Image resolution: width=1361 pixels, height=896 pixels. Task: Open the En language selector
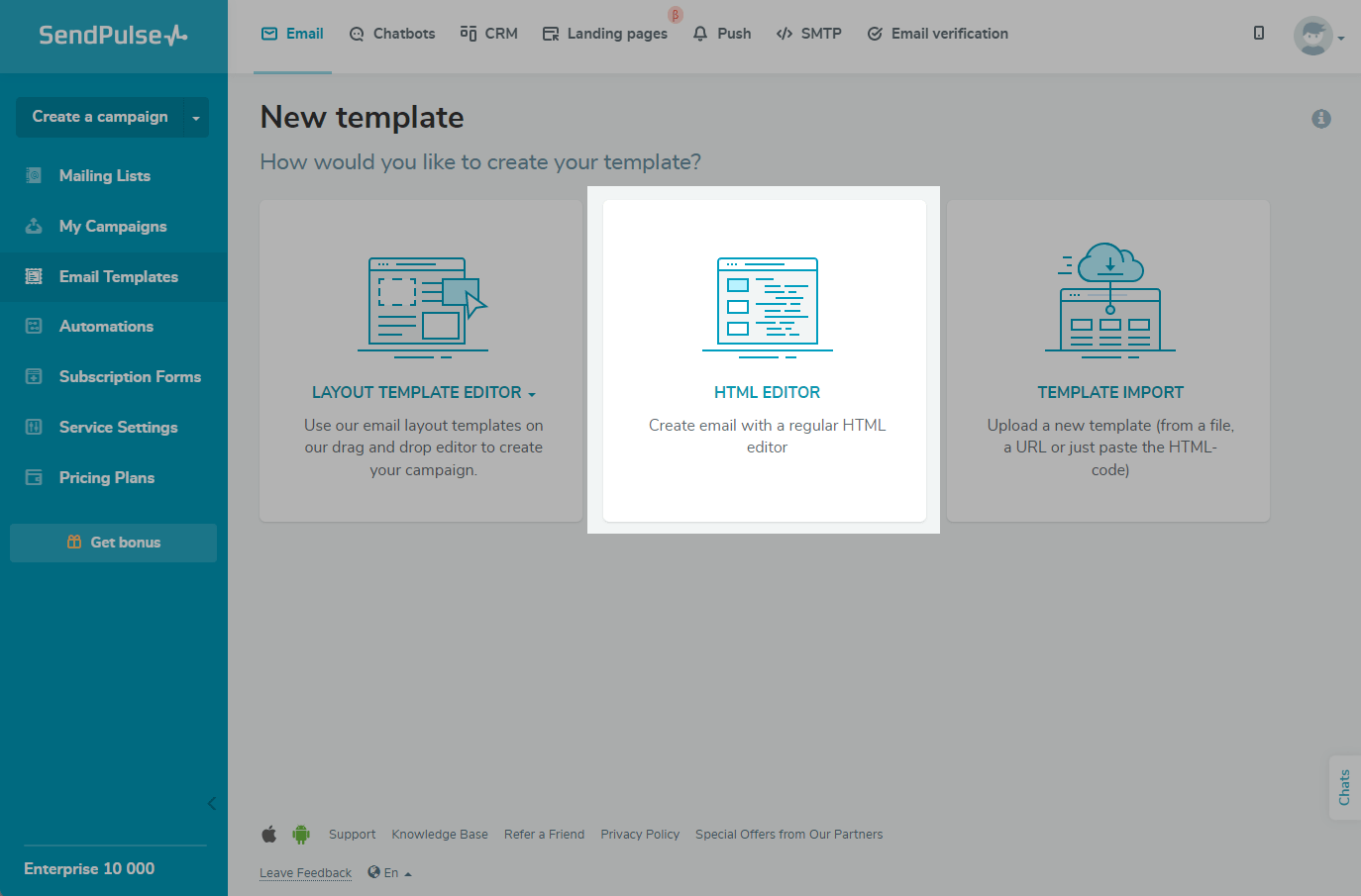(x=389, y=872)
